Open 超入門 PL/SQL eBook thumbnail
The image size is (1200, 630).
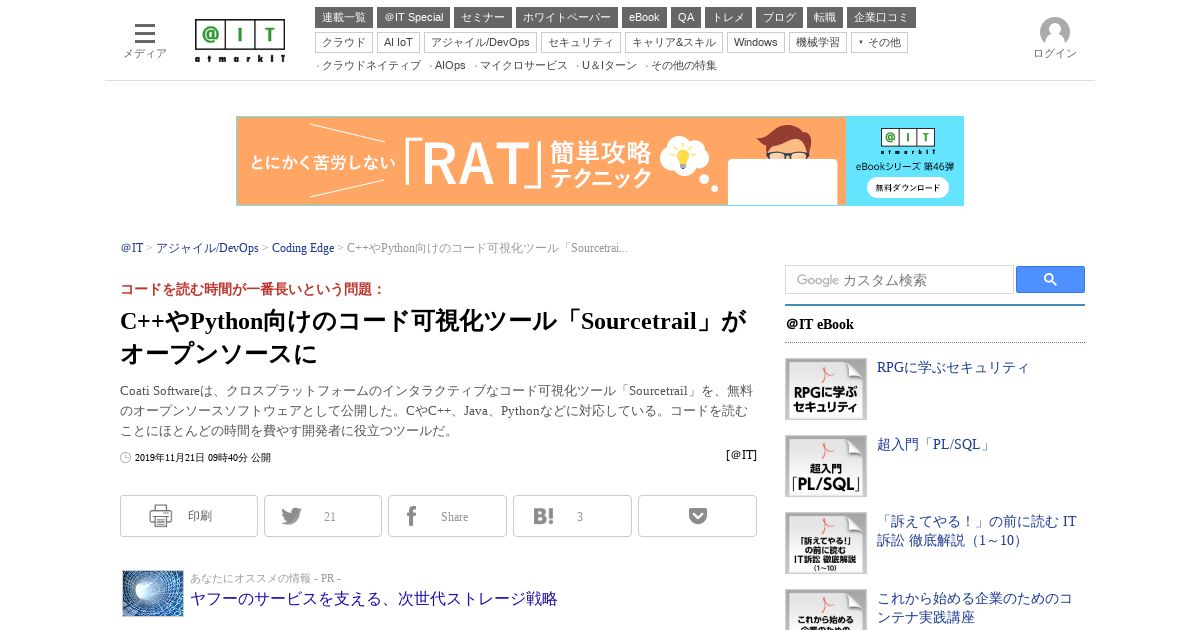pos(826,466)
